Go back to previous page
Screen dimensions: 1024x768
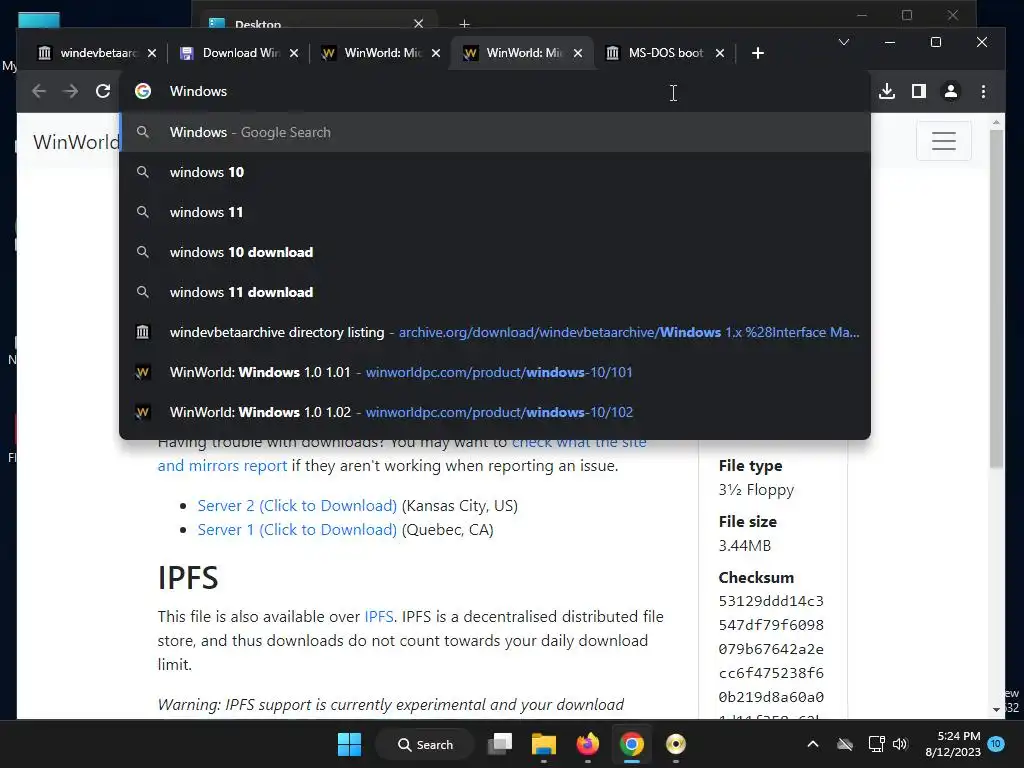click(x=39, y=91)
